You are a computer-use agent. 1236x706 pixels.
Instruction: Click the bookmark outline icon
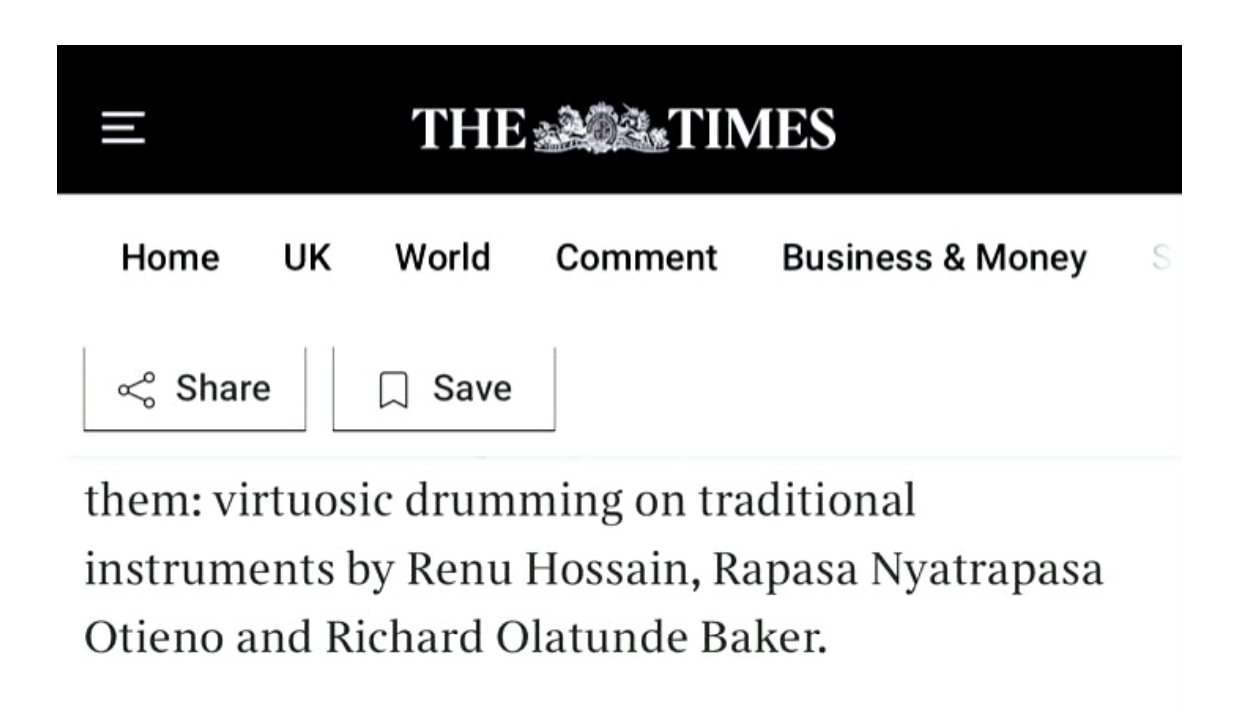[395, 390]
